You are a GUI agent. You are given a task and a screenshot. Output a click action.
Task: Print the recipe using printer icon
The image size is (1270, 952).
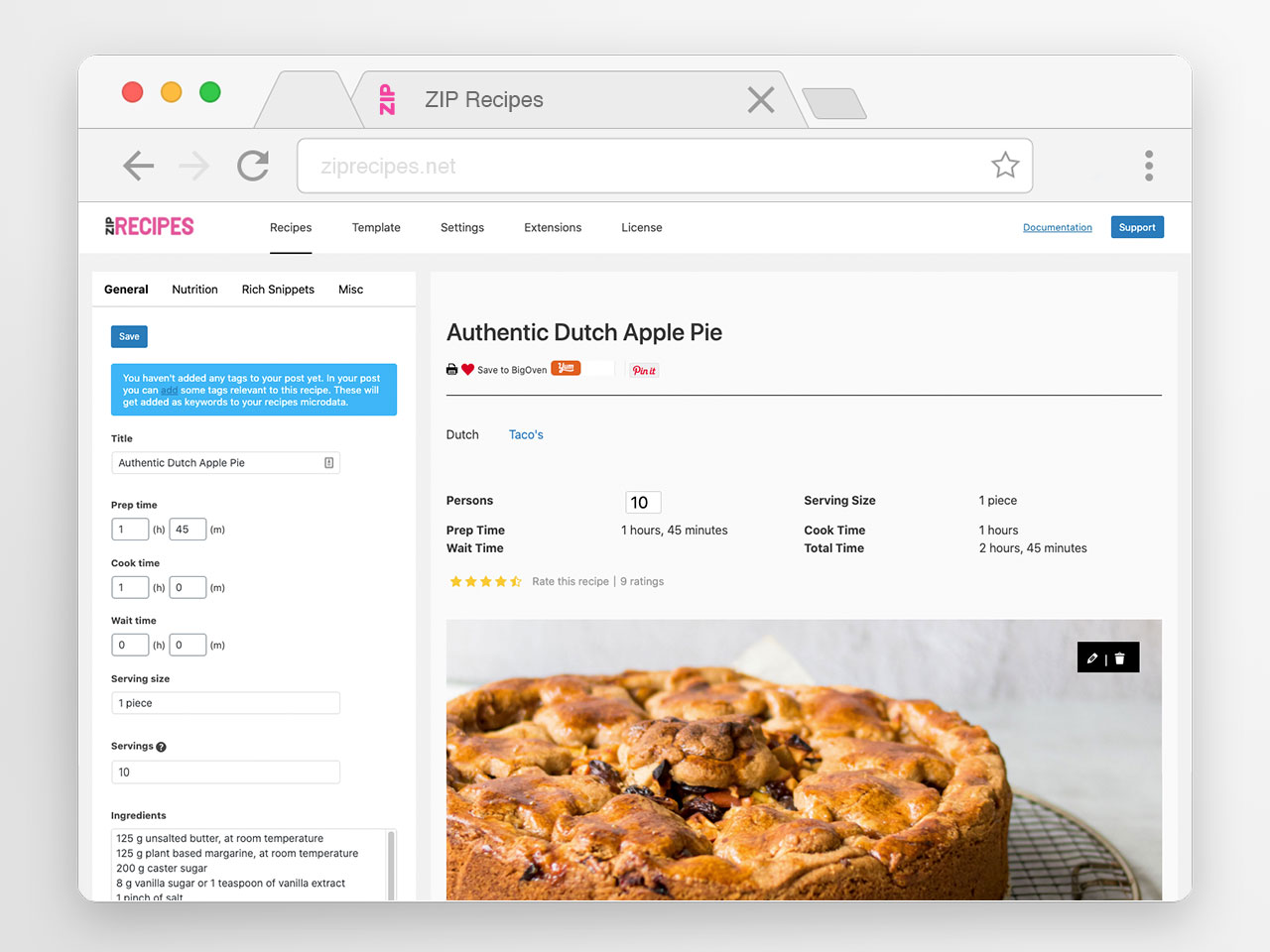[451, 370]
